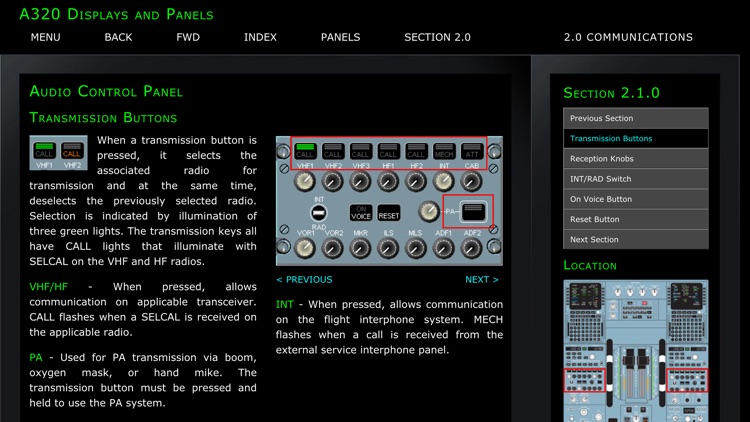Image resolution: width=750 pixels, height=422 pixels.
Task: Open the INDEX page
Action: point(260,37)
